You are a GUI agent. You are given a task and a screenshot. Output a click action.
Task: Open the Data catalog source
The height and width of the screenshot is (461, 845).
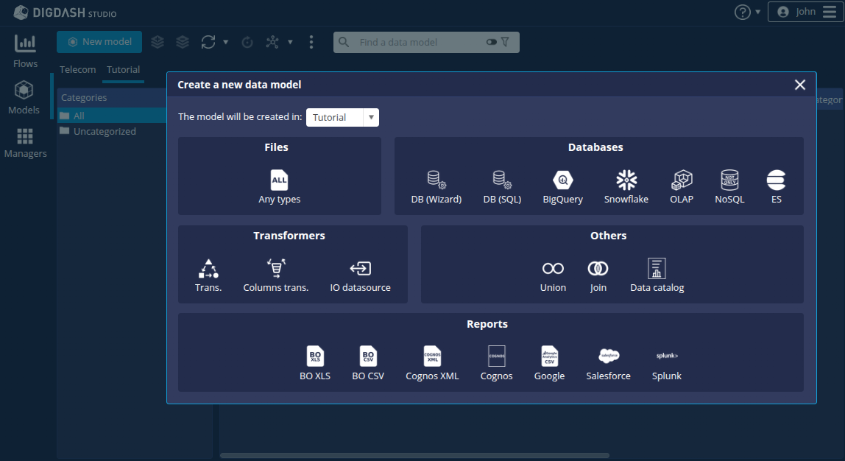click(x=657, y=274)
